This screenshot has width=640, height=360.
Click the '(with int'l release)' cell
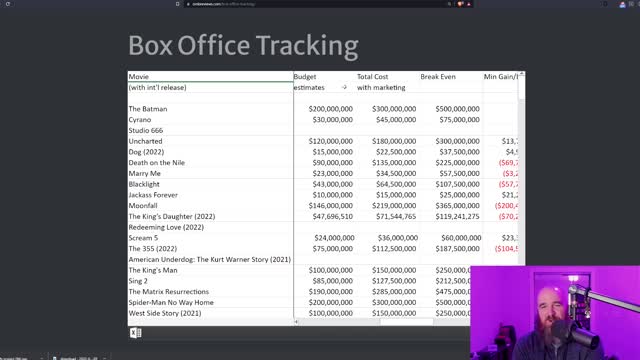(211, 87)
